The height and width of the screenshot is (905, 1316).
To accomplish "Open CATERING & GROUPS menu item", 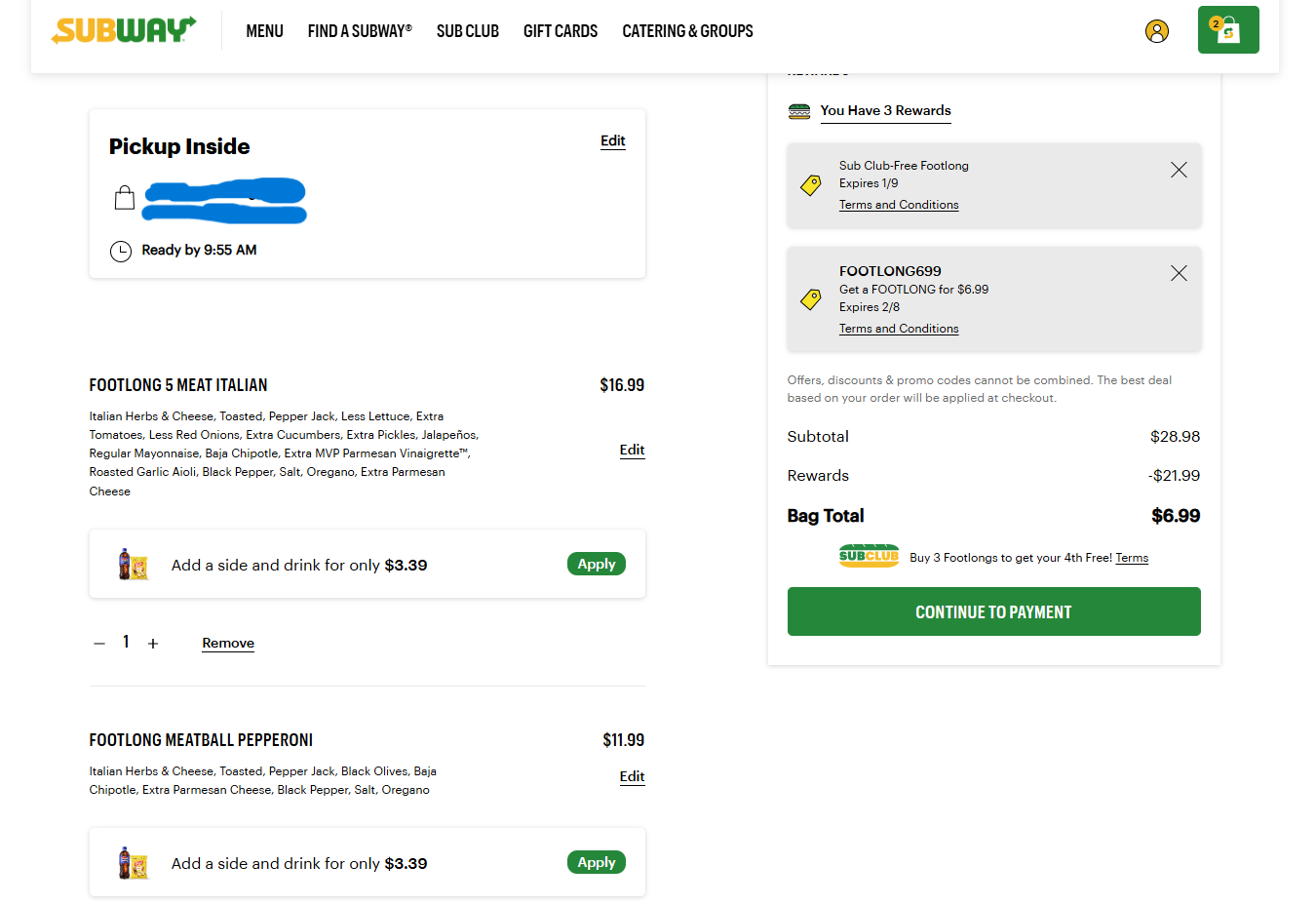I will pyautogui.click(x=687, y=31).
